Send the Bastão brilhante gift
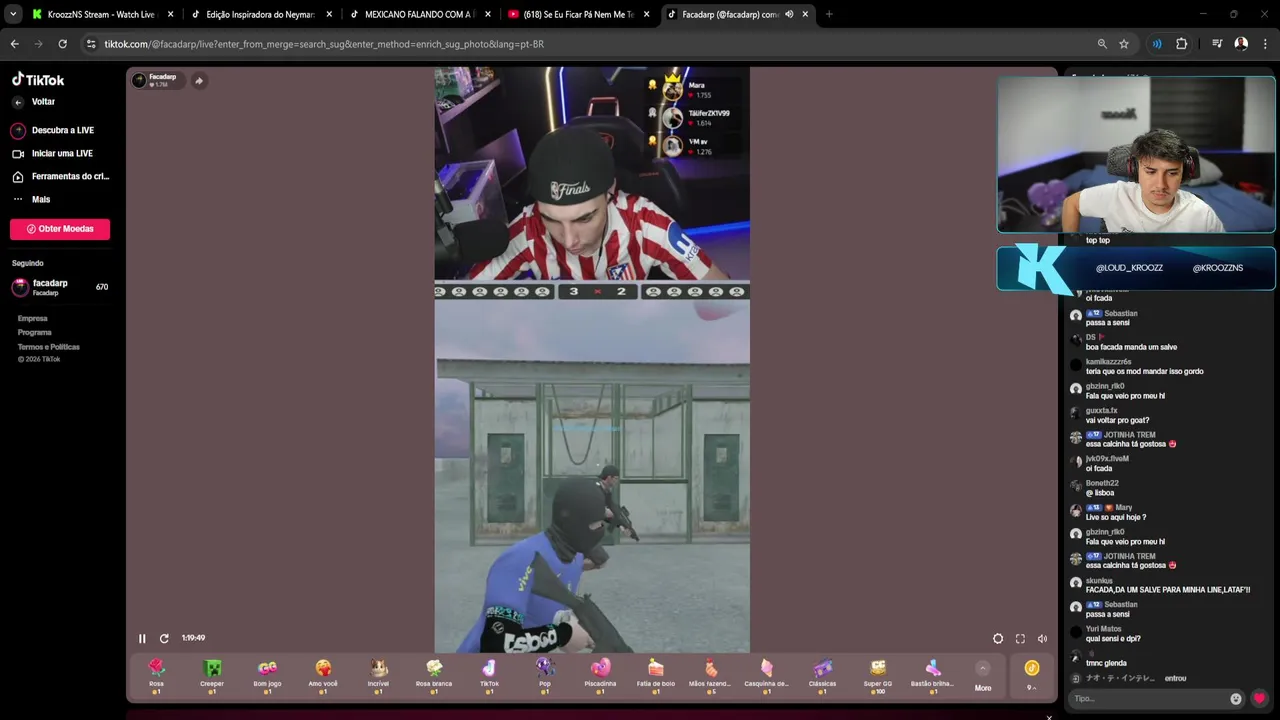The image size is (1280, 720). click(932, 676)
